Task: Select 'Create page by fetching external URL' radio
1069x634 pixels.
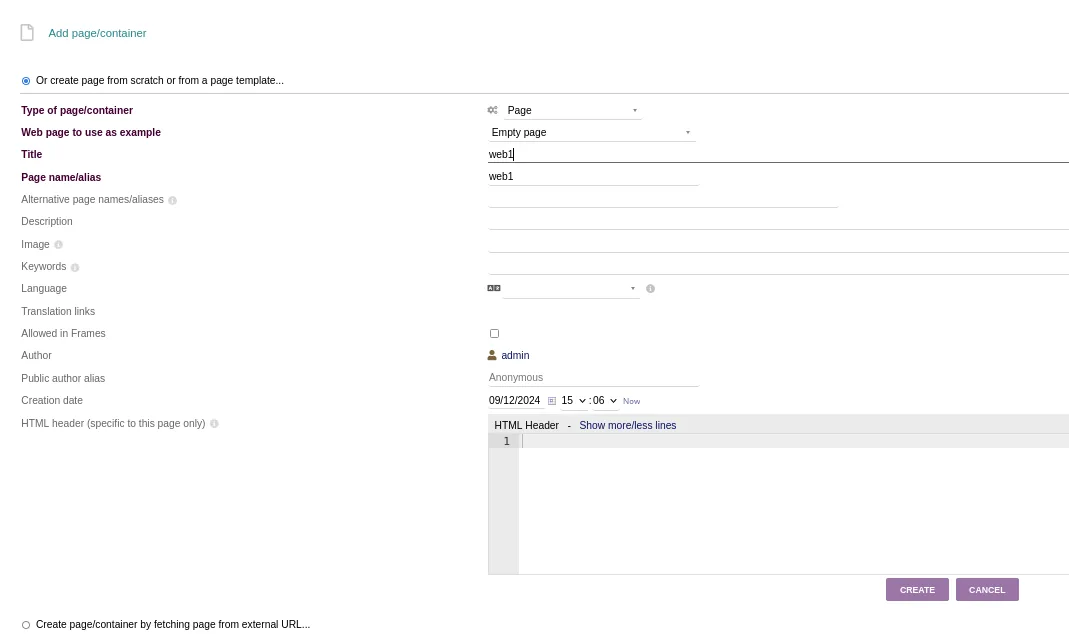Action: pyautogui.click(x=26, y=624)
